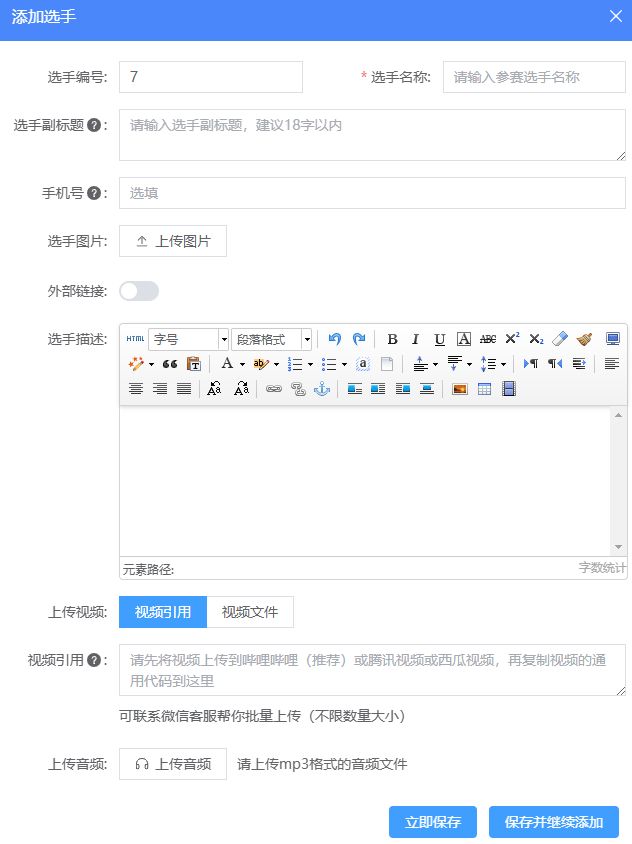Open unordered list style dropdown
The width and height of the screenshot is (632, 844).
pos(344,364)
